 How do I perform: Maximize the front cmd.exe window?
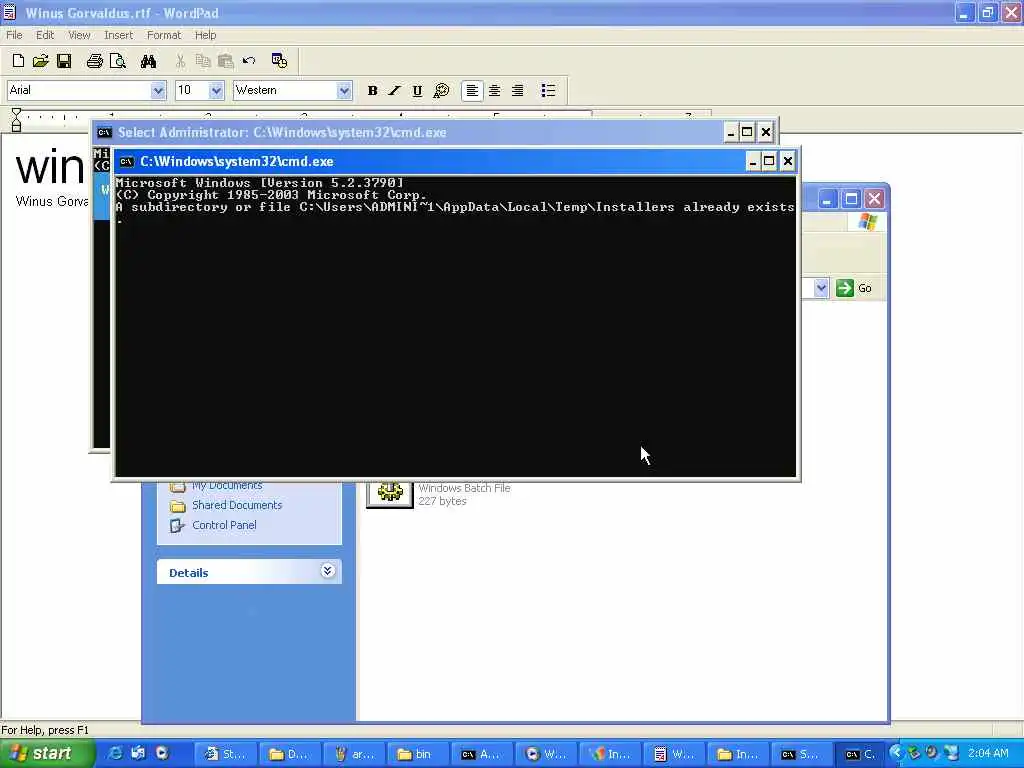pos(769,161)
